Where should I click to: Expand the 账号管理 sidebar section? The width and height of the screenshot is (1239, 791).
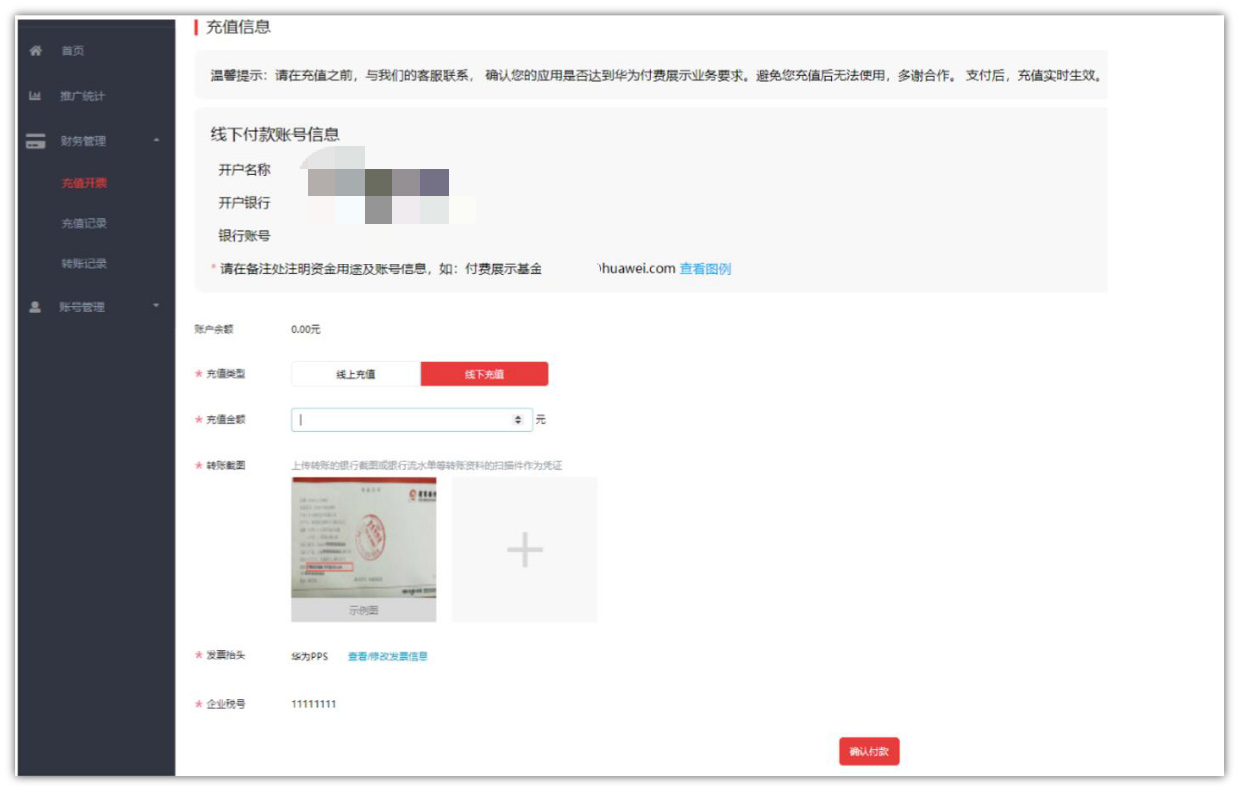click(x=153, y=307)
